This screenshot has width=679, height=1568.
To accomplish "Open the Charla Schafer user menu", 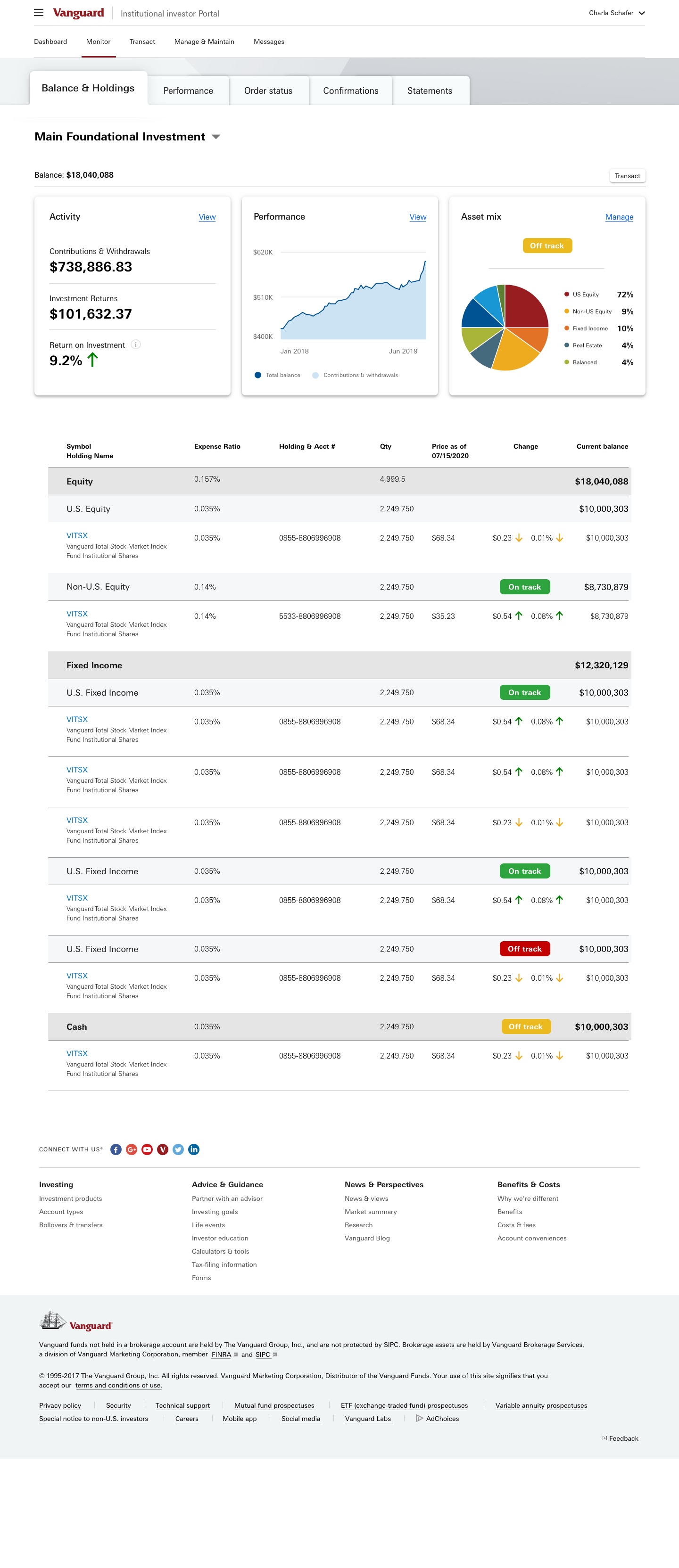I will coord(616,13).
